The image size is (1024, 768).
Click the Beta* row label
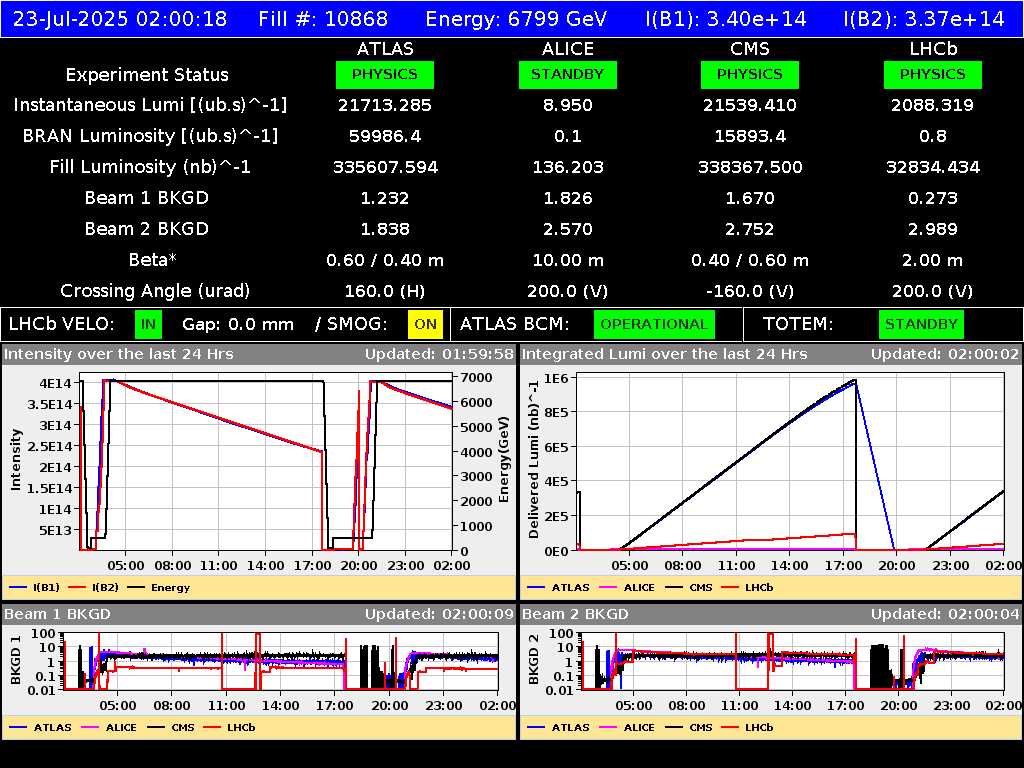pyautogui.click(x=153, y=259)
